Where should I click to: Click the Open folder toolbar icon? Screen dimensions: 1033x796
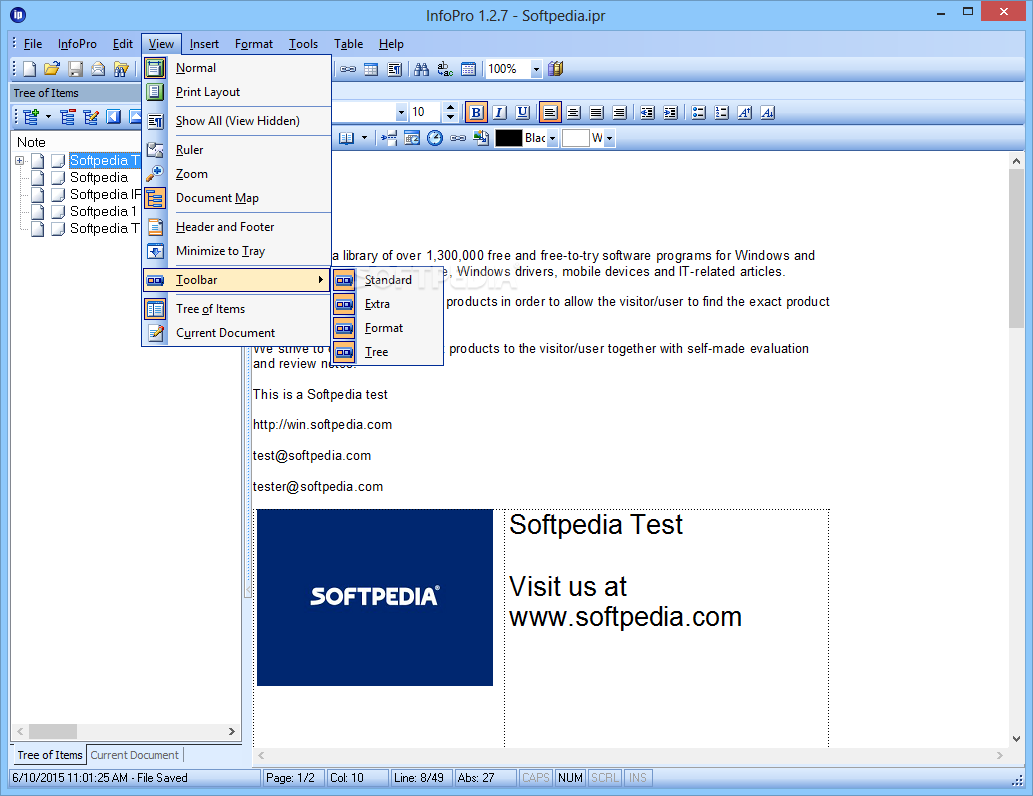52,69
